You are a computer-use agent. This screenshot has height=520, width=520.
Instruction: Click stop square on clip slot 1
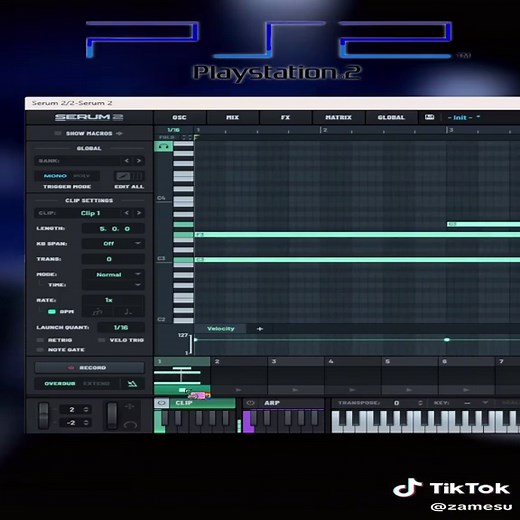(182, 390)
